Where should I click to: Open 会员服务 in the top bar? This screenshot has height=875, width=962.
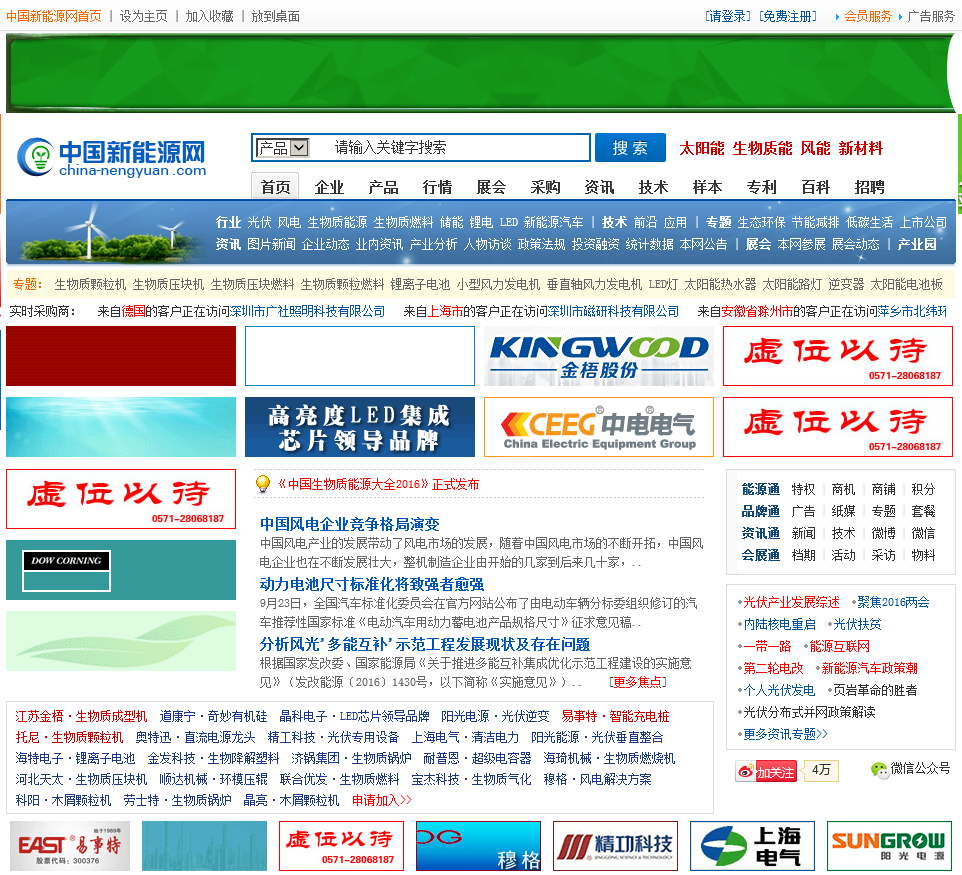pos(868,16)
